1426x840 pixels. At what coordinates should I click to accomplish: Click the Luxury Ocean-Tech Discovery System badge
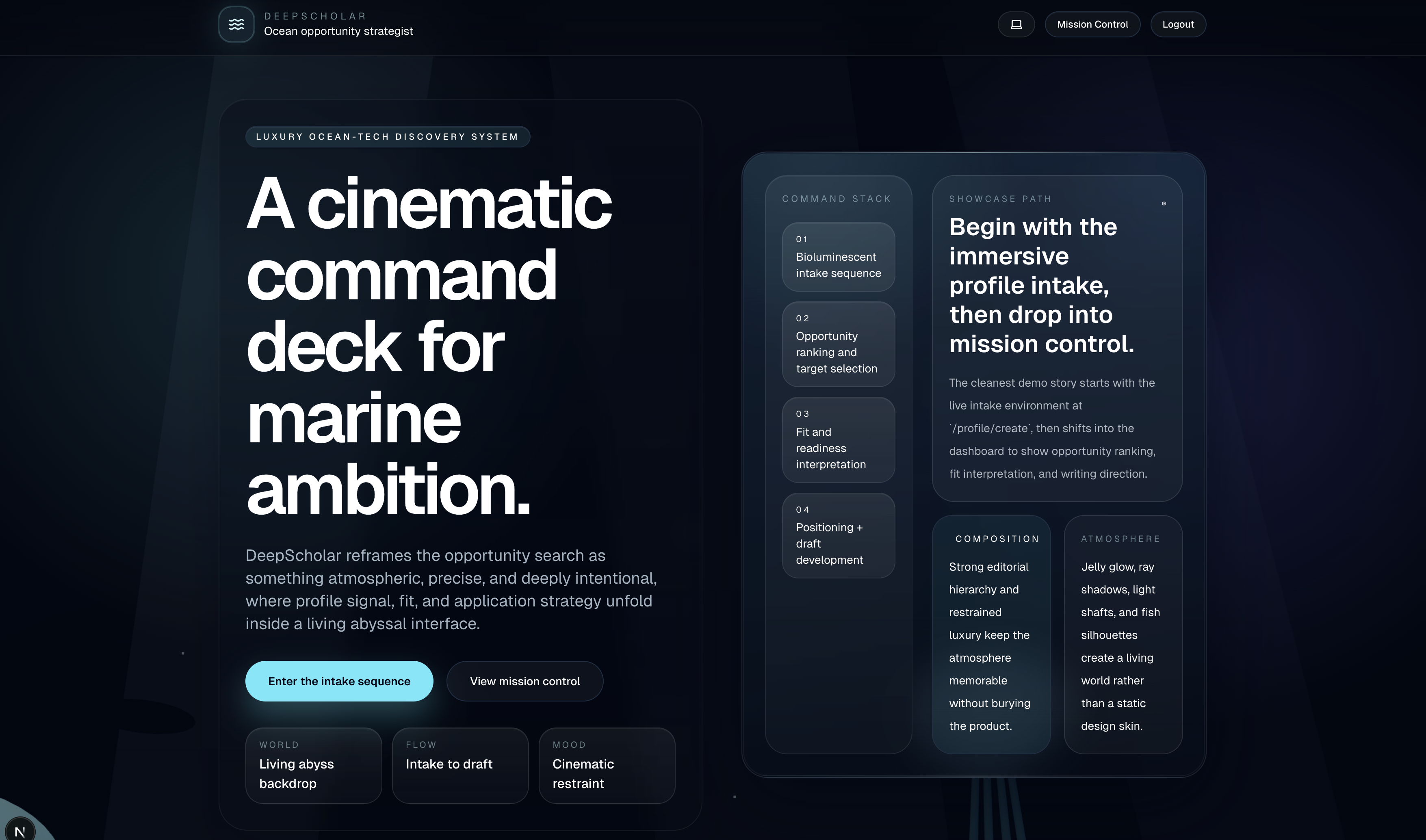tap(387, 136)
